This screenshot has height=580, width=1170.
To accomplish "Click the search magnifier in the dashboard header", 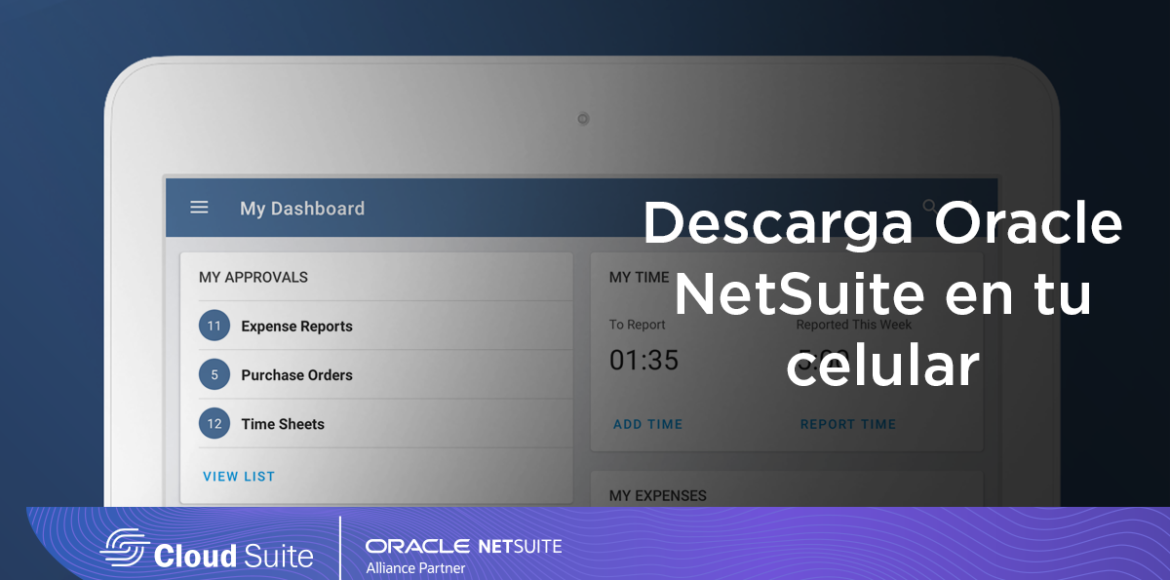I will [930, 207].
